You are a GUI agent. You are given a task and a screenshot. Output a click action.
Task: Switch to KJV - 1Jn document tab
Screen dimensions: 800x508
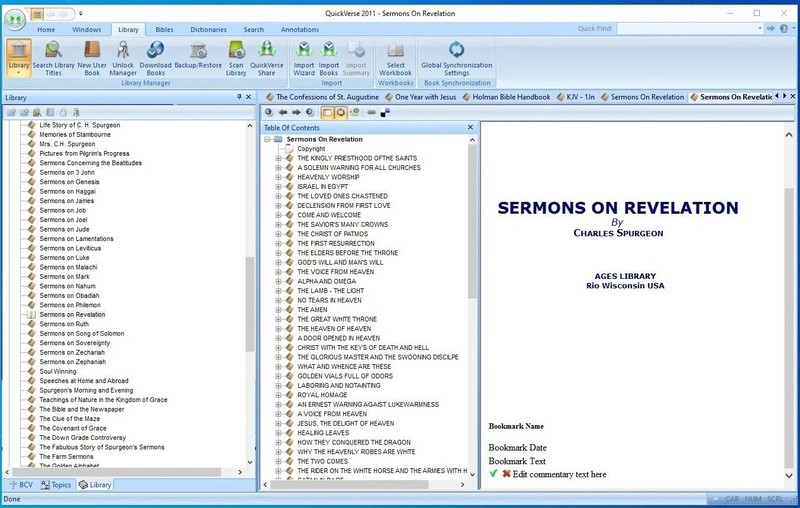(576, 97)
